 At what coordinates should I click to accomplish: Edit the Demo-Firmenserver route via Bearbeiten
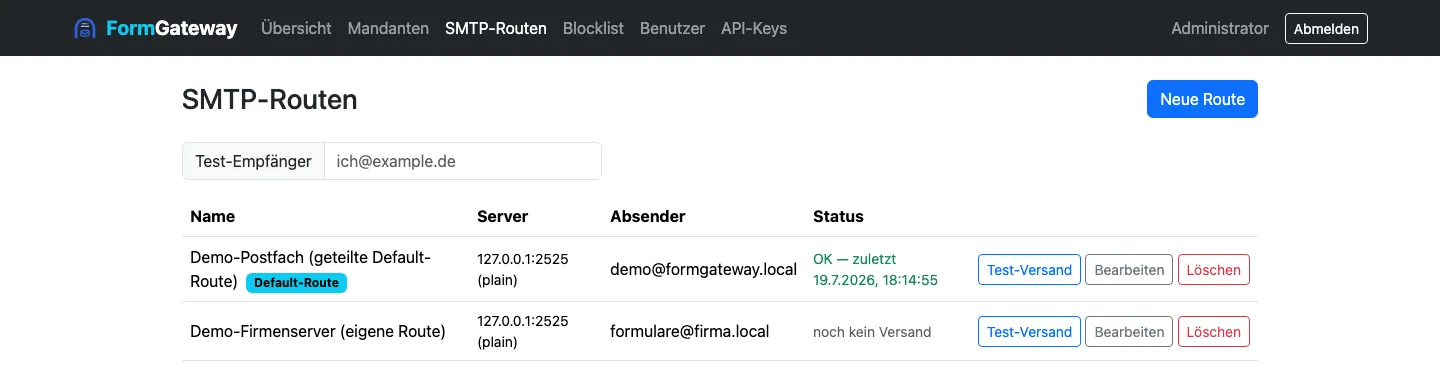tap(1129, 332)
